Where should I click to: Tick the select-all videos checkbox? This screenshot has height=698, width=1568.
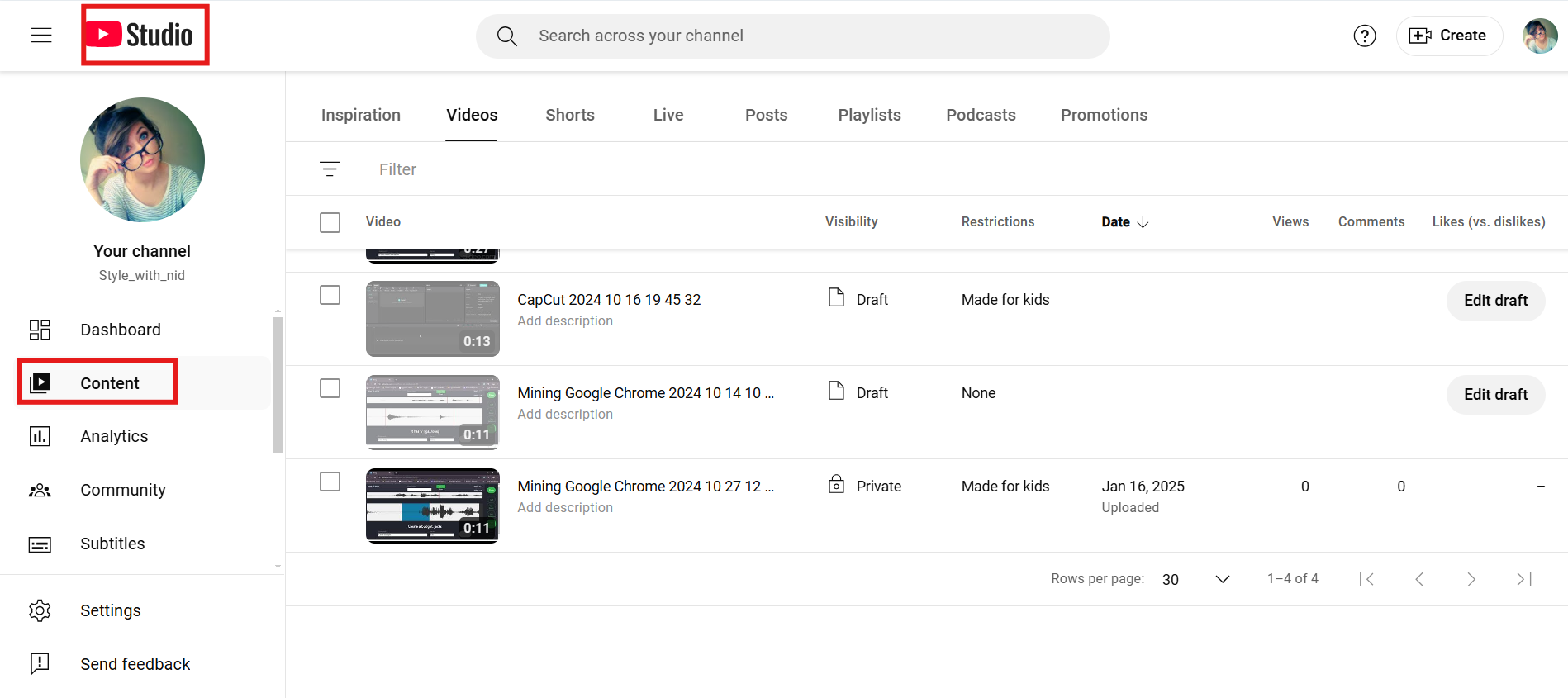[x=330, y=222]
